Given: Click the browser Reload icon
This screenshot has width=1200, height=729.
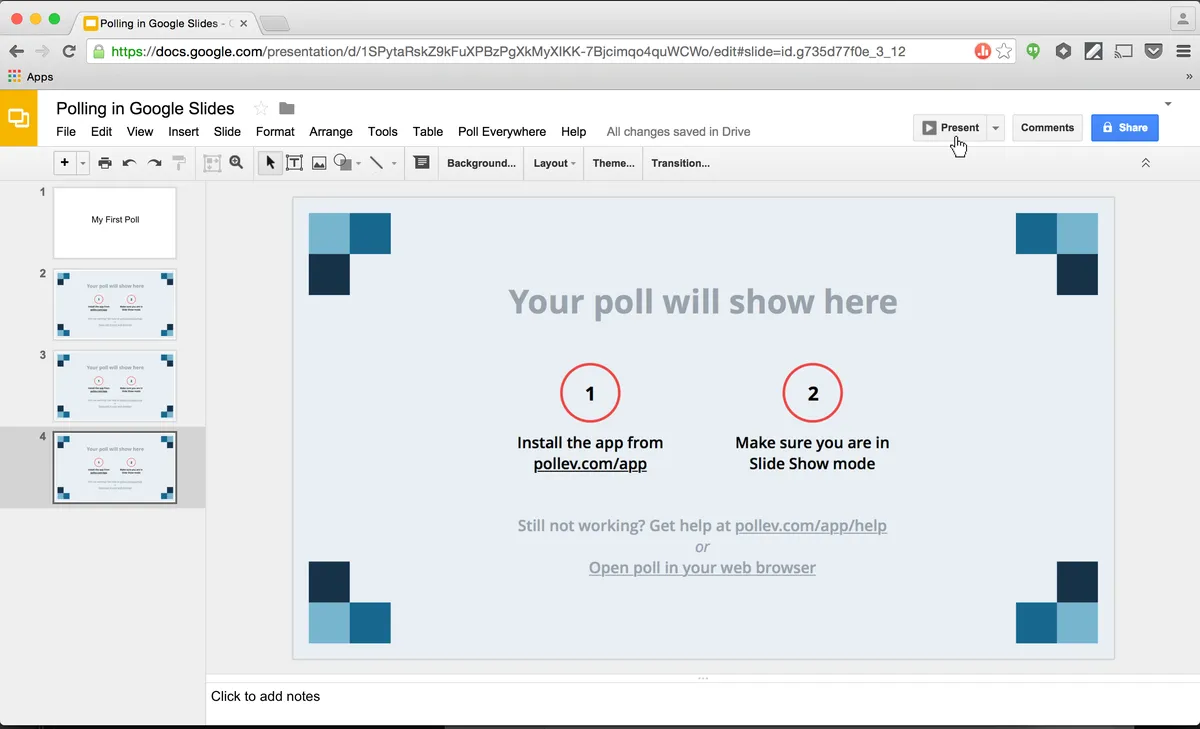Looking at the screenshot, I should pos(69,51).
